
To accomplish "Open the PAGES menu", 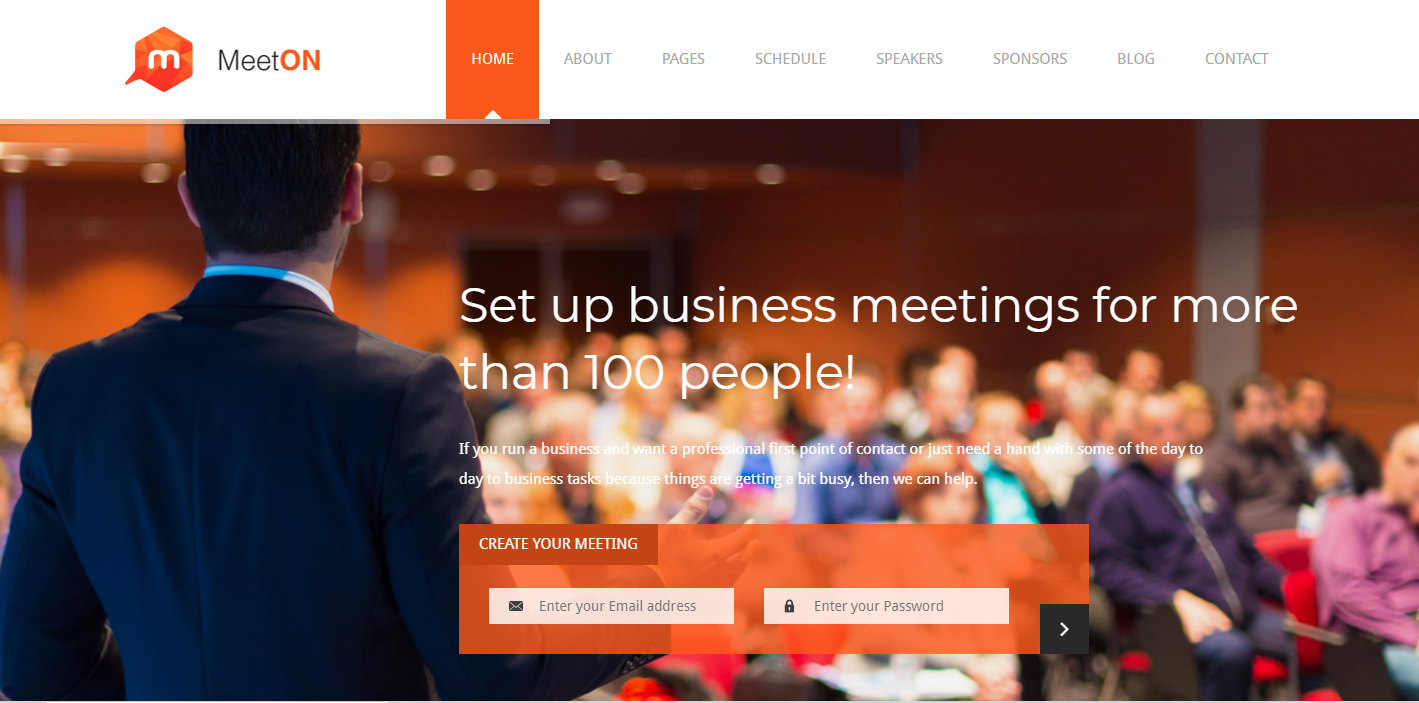I will [683, 59].
